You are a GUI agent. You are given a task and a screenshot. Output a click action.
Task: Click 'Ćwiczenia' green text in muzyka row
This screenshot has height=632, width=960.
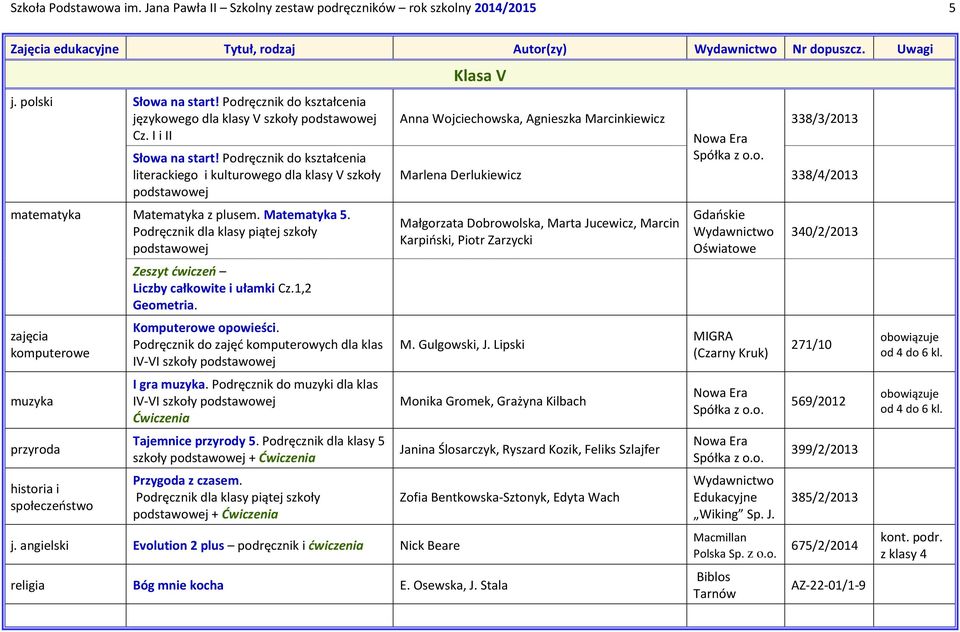(x=161, y=418)
